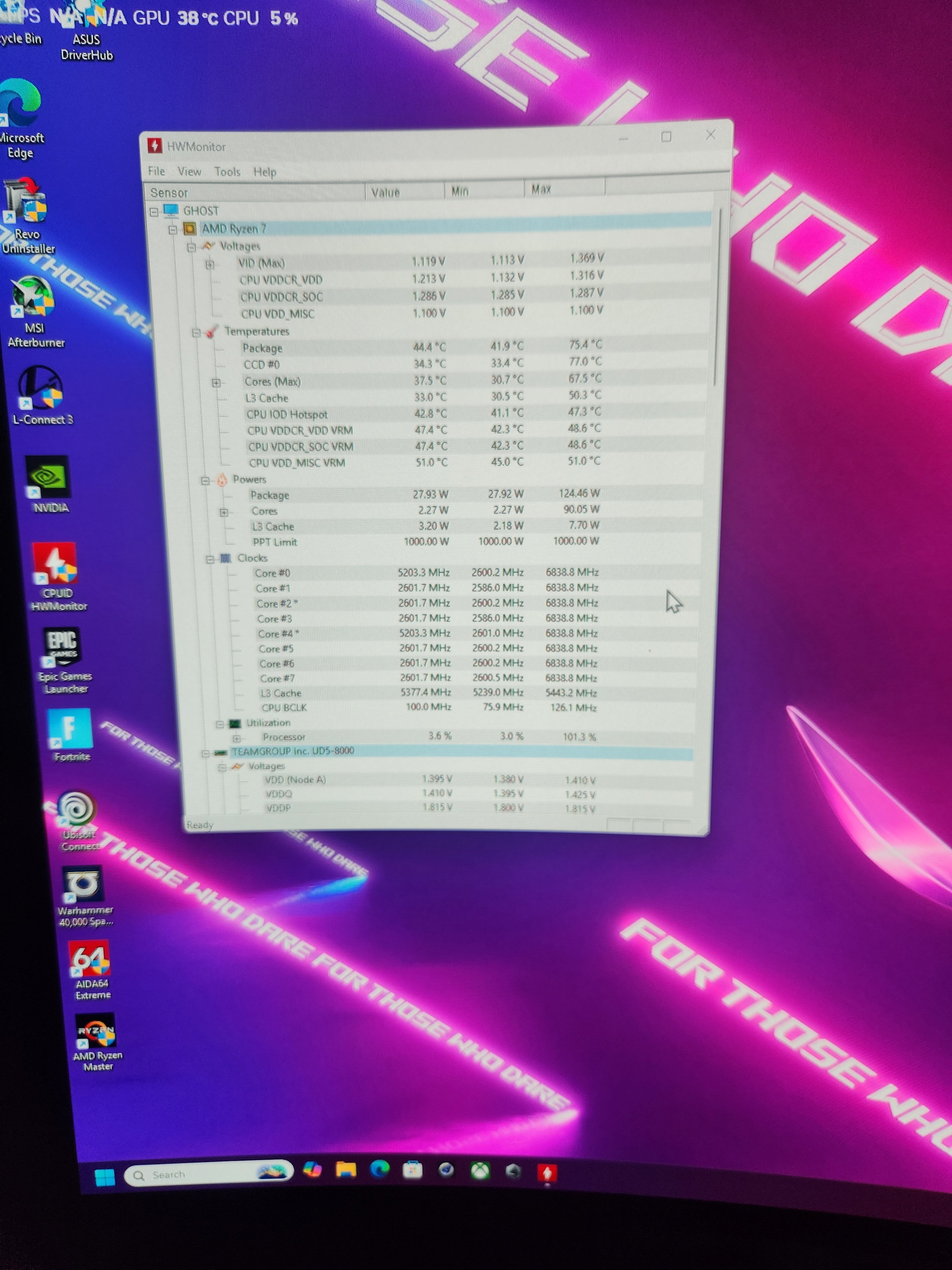This screenshot has height=1270, width=952.
Task: Collapse the Clocks group
Action: click(x=210, y=559)
